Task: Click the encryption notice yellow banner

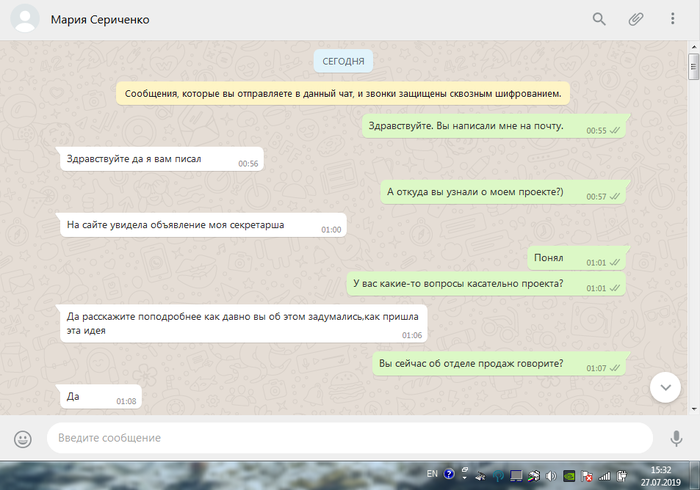Action: [x=342, y=93]
